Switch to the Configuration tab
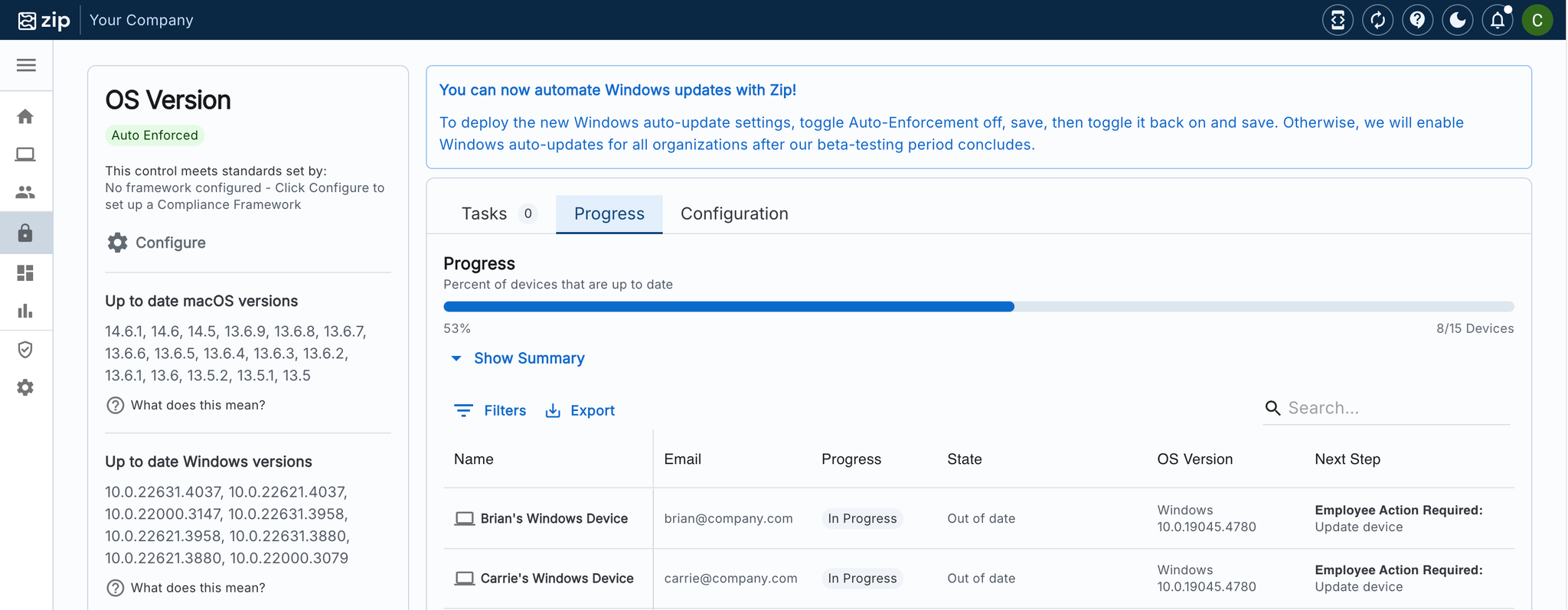The height and width of the screenshot is (610, 1568). [733, 214]
